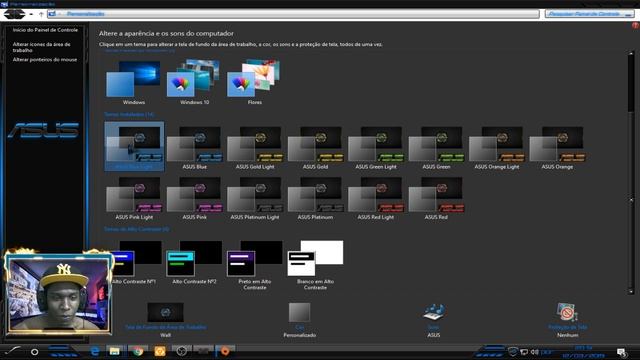Image resolution: width=640 pixels, height=360 pixels.
Task: Open the volume icon in the system tray
Action: point(535,352)
